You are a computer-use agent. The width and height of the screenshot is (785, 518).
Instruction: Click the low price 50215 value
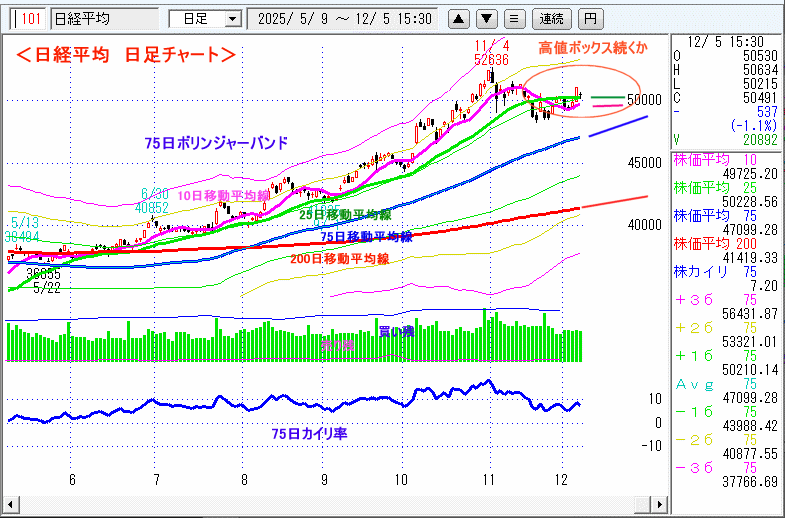(760, 84)
